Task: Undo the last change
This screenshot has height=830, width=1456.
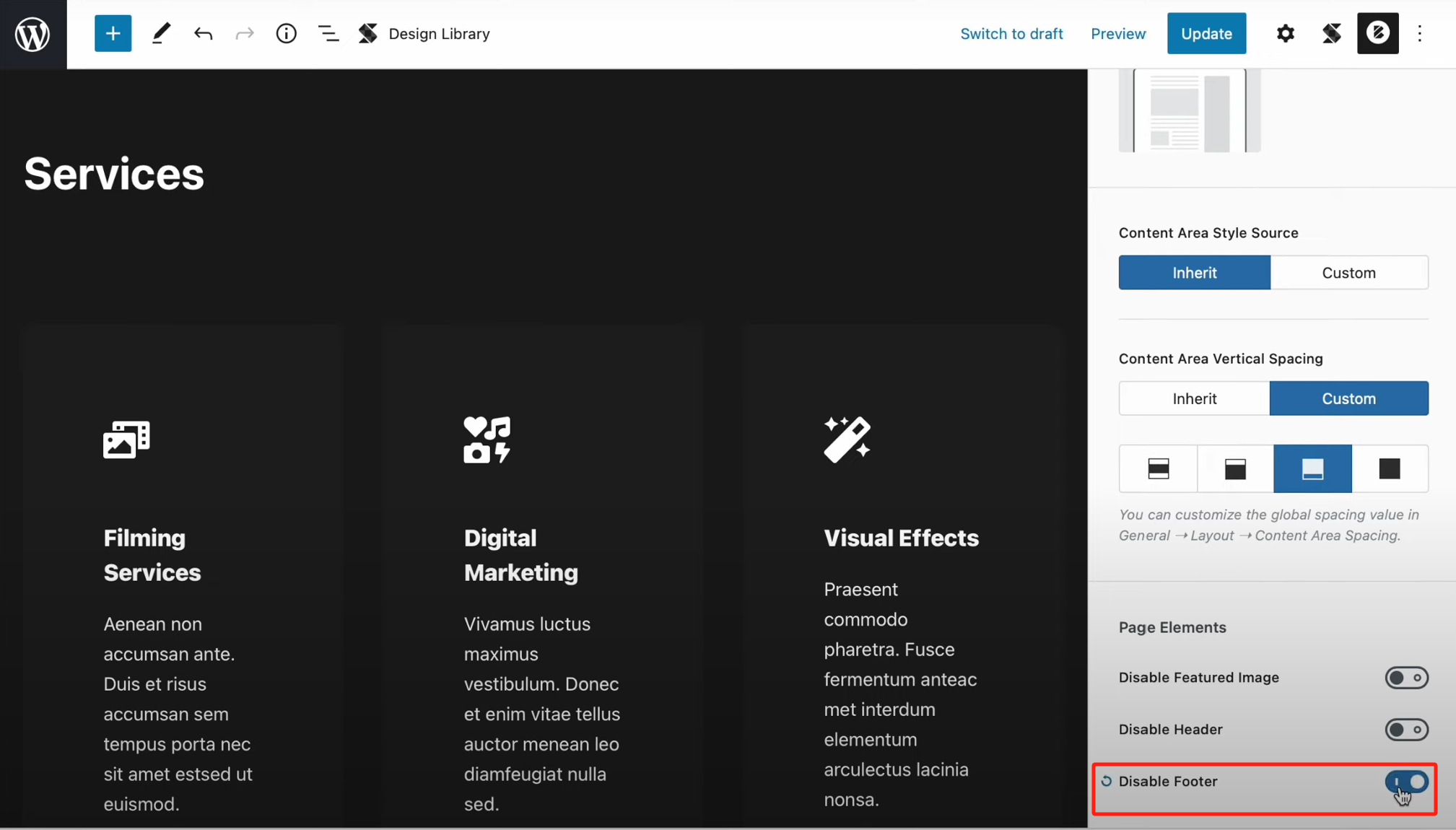Action: tap(203, 33)
